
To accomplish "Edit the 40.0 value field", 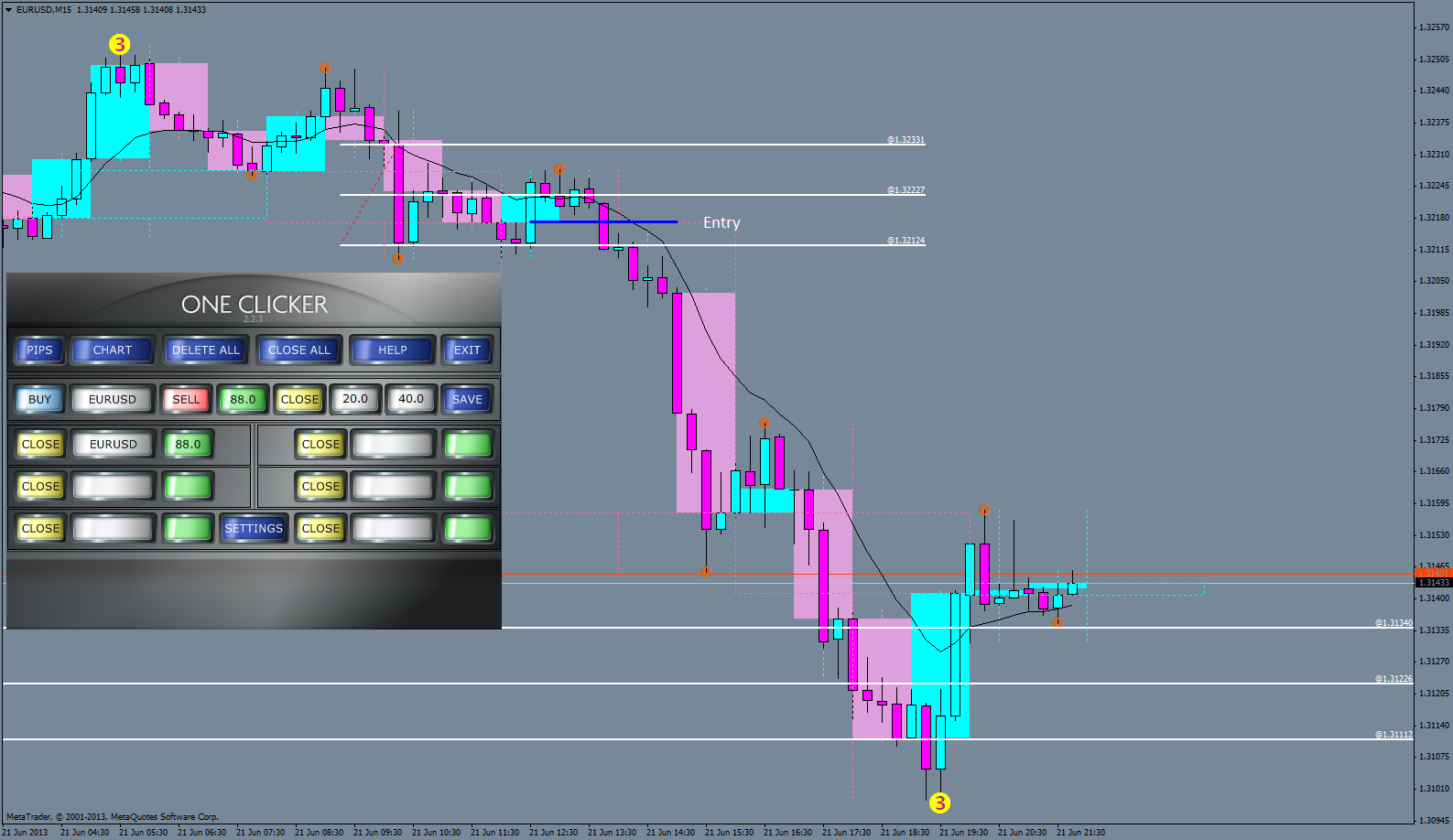I will 411,399.
